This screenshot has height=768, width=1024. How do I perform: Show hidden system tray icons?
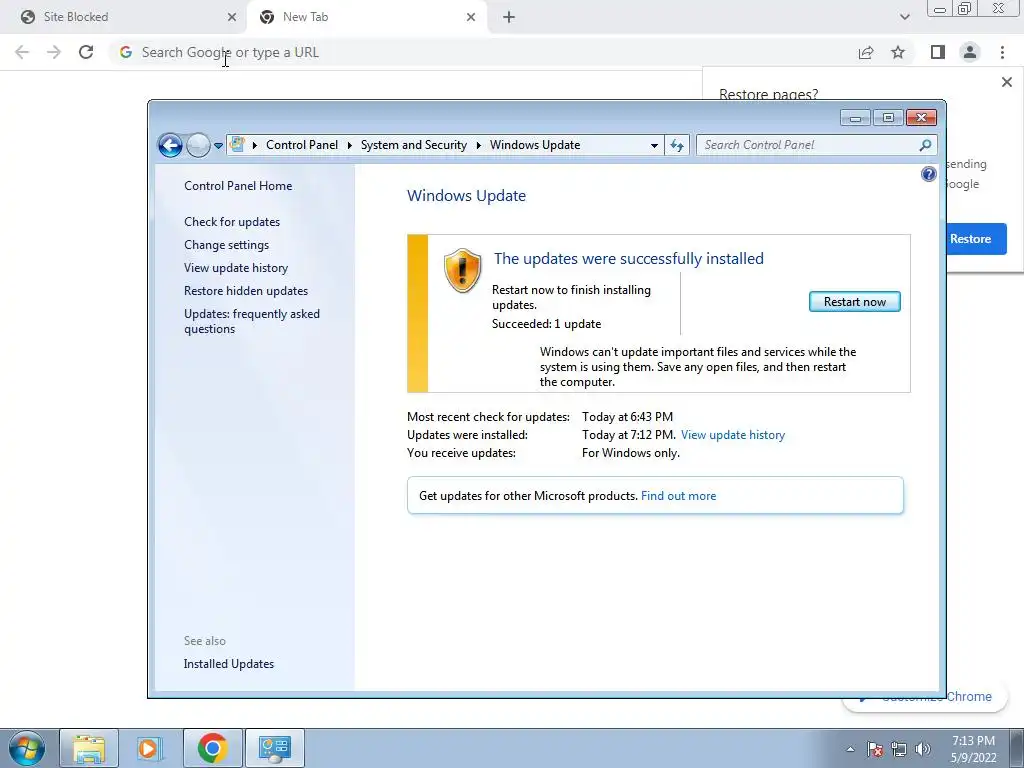[850, 749]
